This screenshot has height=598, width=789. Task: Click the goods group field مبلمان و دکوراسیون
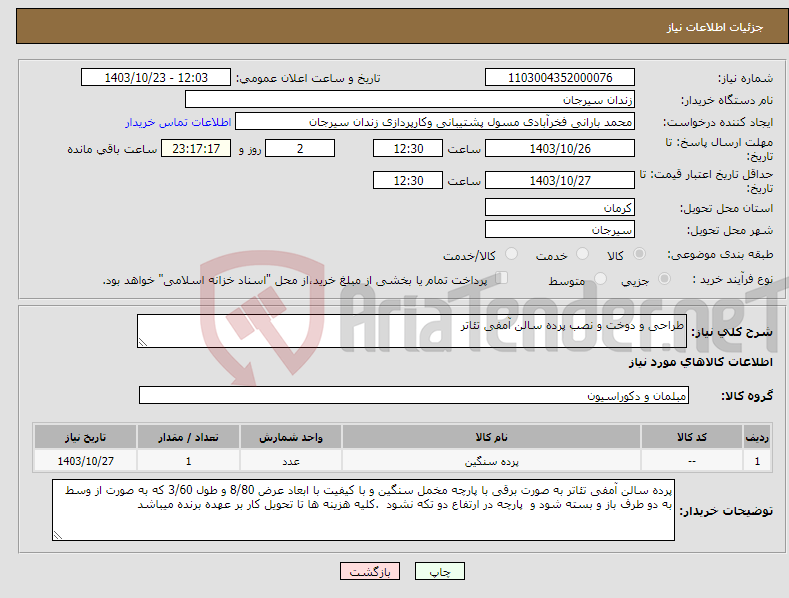pyautogui.click(x=414, y=395)
